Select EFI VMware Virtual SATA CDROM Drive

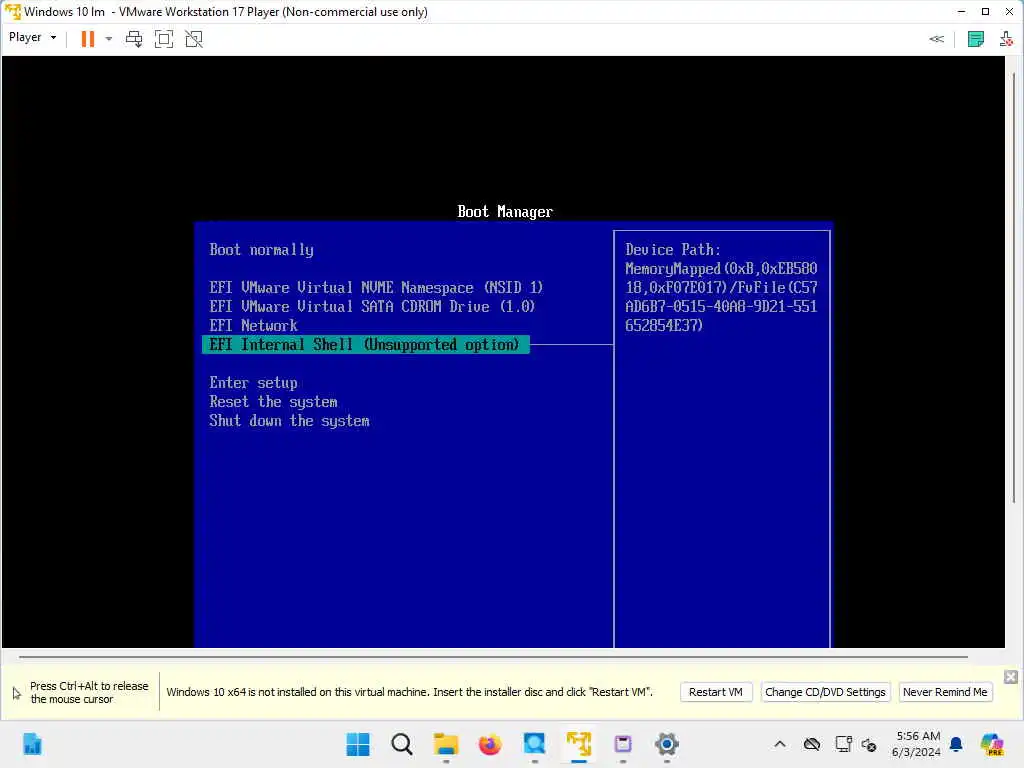(372, 307)
